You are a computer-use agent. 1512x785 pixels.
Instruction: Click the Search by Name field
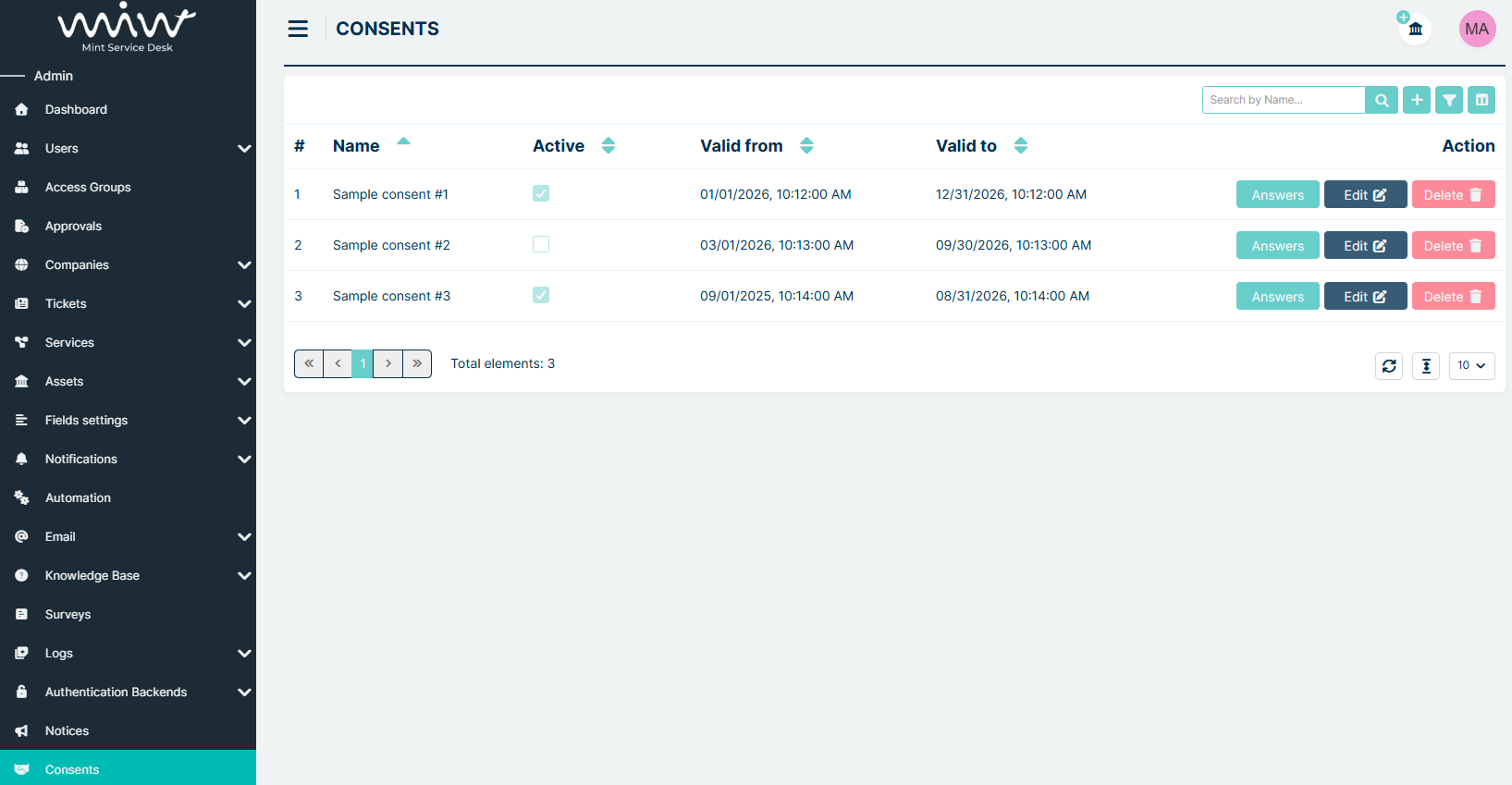(x=1283, y=100)
